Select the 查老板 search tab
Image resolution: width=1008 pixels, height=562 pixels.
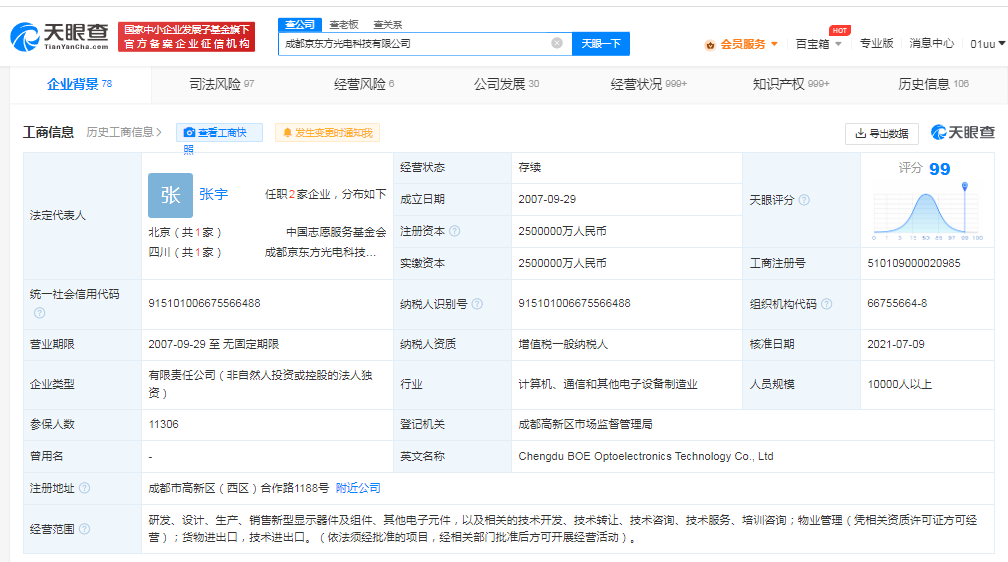(344, 24)
